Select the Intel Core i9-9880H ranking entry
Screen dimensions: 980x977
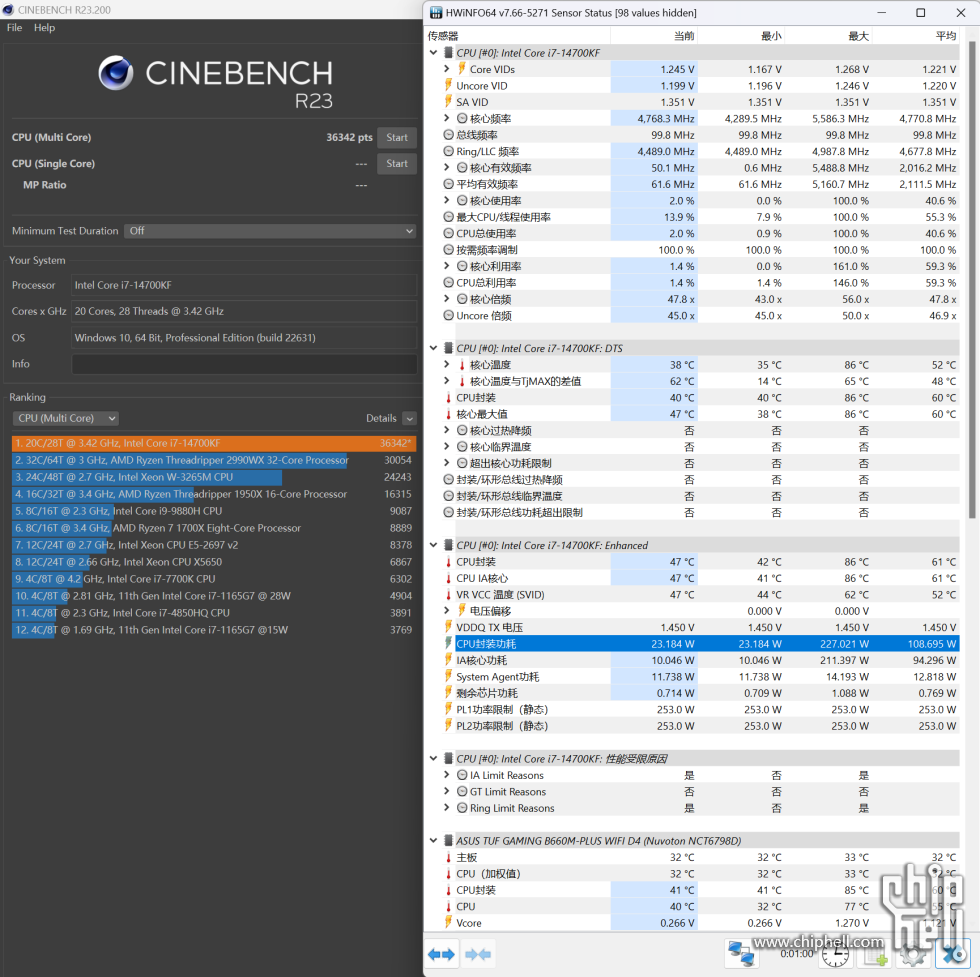pyautogui.click(x=214, y=511)
